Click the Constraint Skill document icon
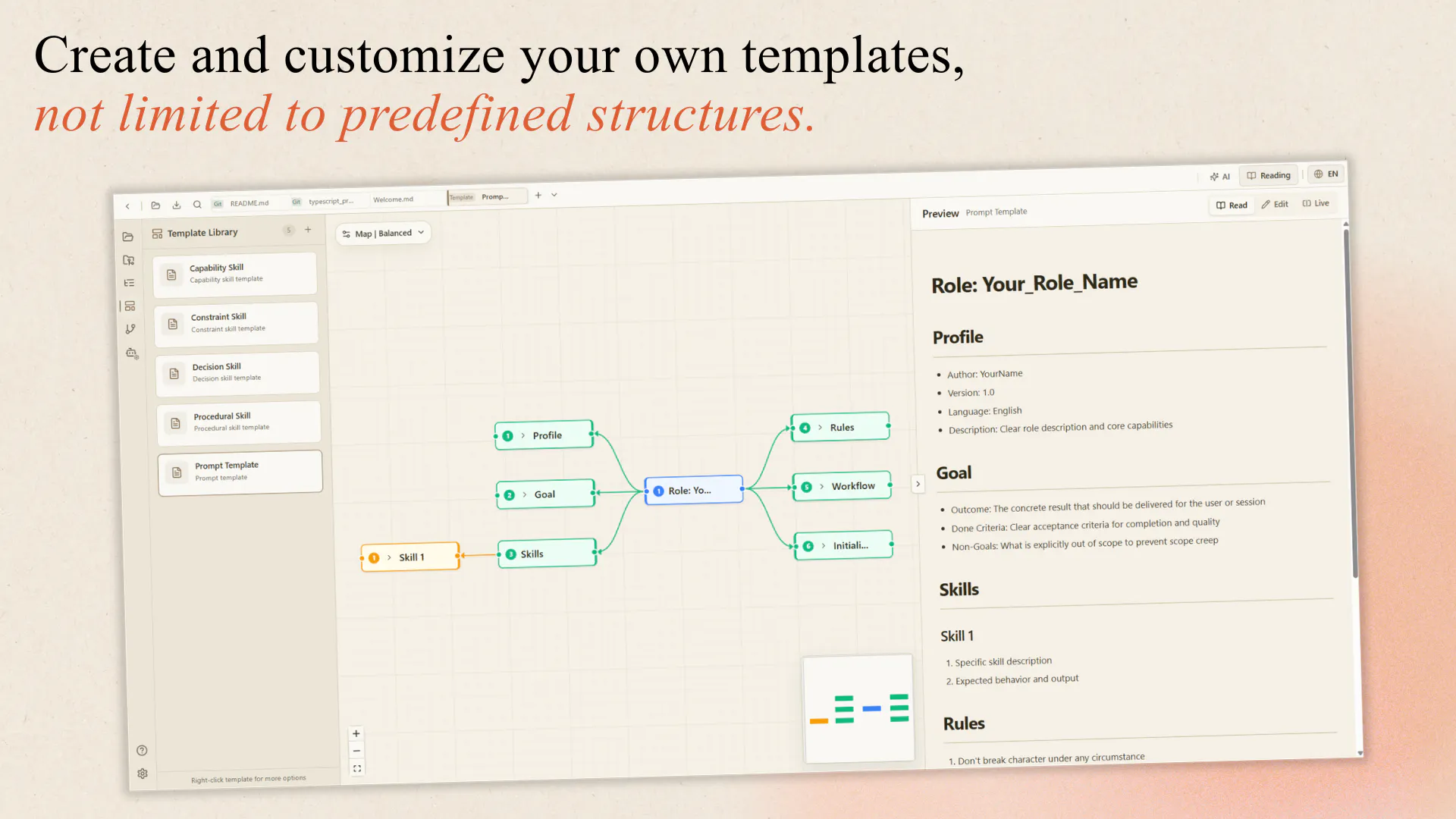This screenshot has height=819, width=1456. [173, 324]
